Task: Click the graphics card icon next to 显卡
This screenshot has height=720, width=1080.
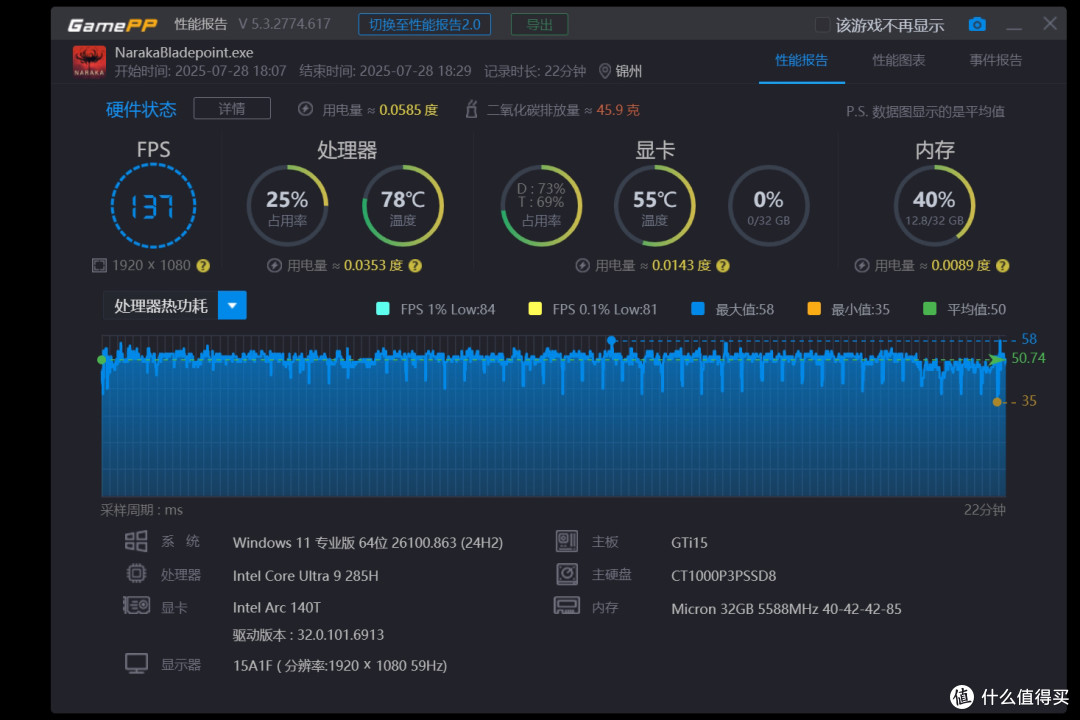Action: pyautogui.click(x=136, y=606)
